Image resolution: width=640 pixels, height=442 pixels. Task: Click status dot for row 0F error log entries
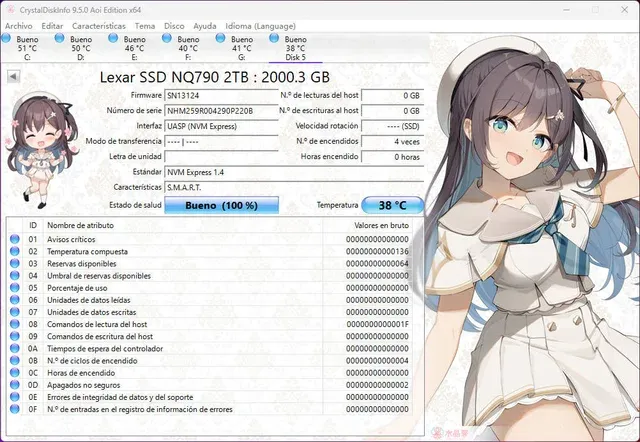click(x=15, y=409)
